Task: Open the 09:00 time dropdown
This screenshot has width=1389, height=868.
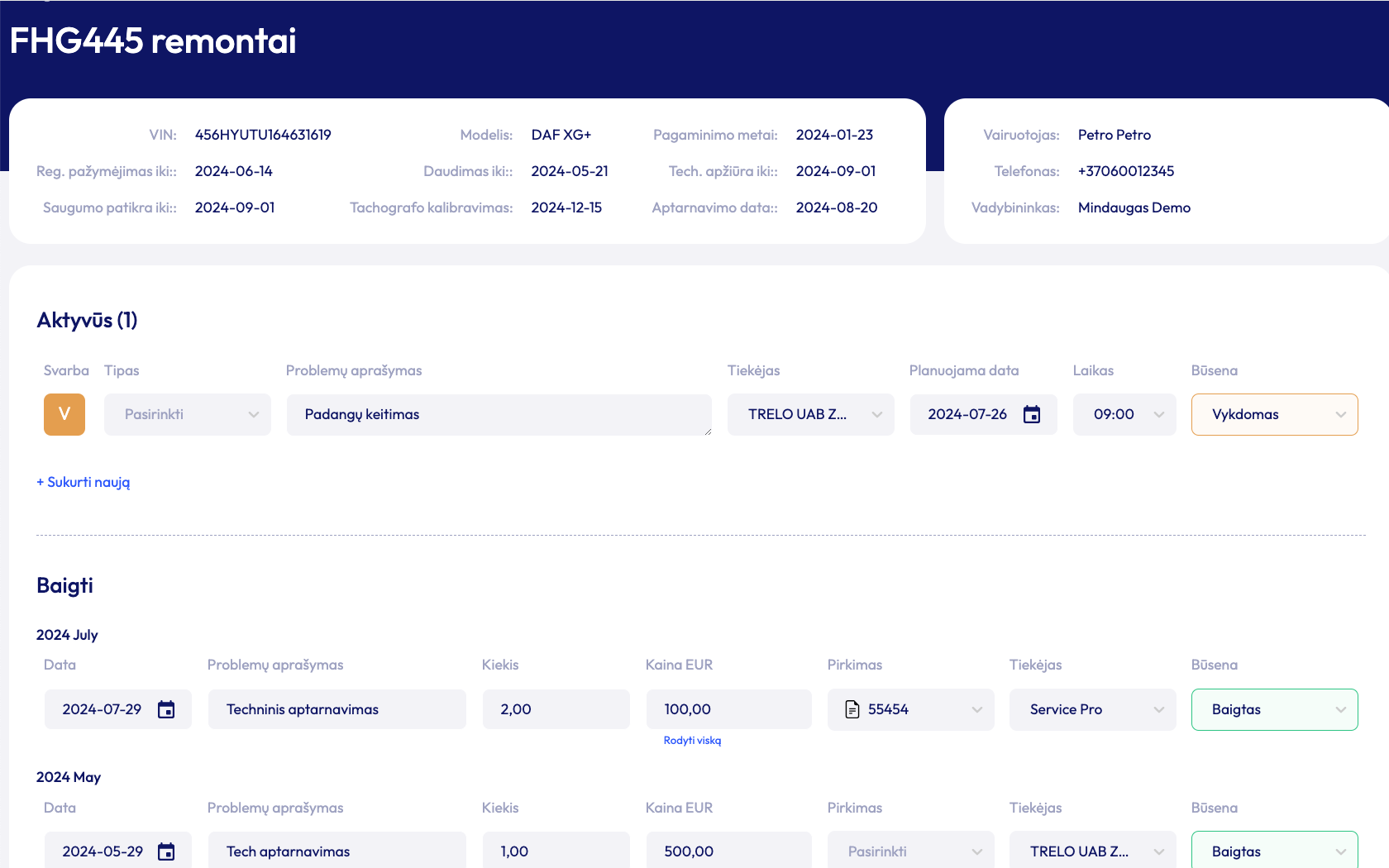Action: click(1124, 414)
